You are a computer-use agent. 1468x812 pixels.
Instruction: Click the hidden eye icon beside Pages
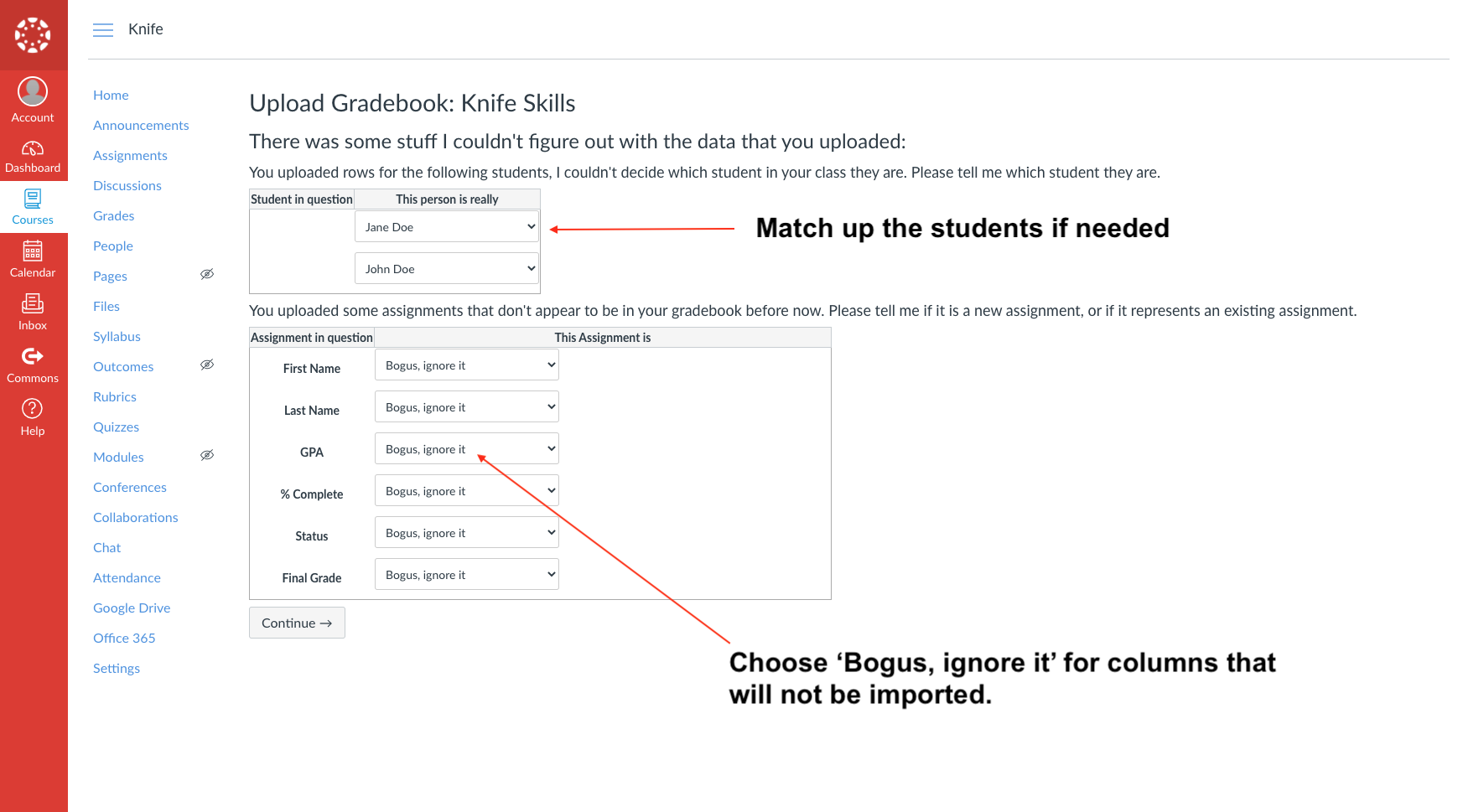207,274
